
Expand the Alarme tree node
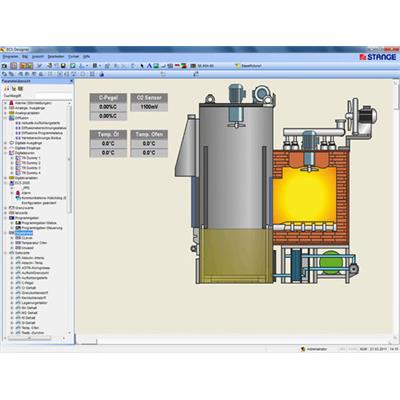click(x=6, y=103)
